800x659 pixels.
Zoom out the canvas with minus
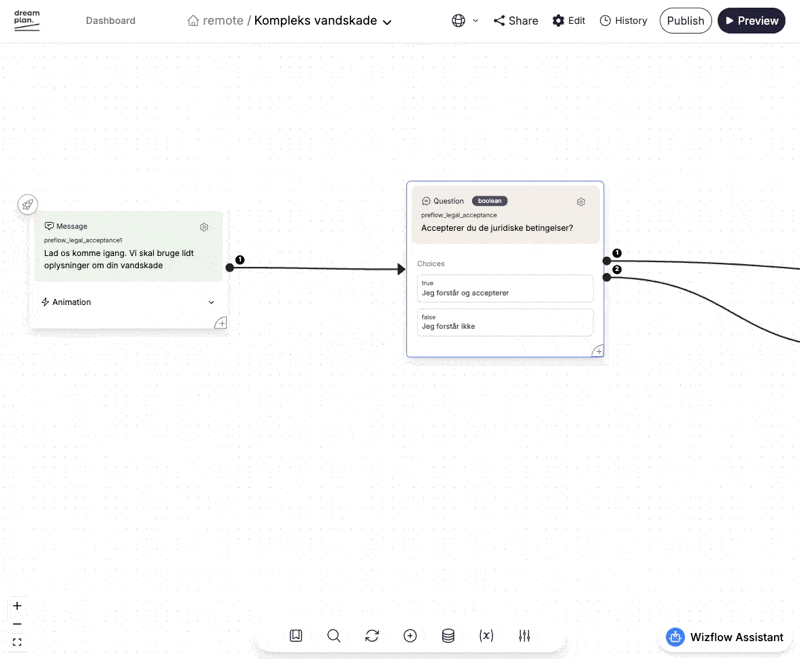(x=17, y=624)
